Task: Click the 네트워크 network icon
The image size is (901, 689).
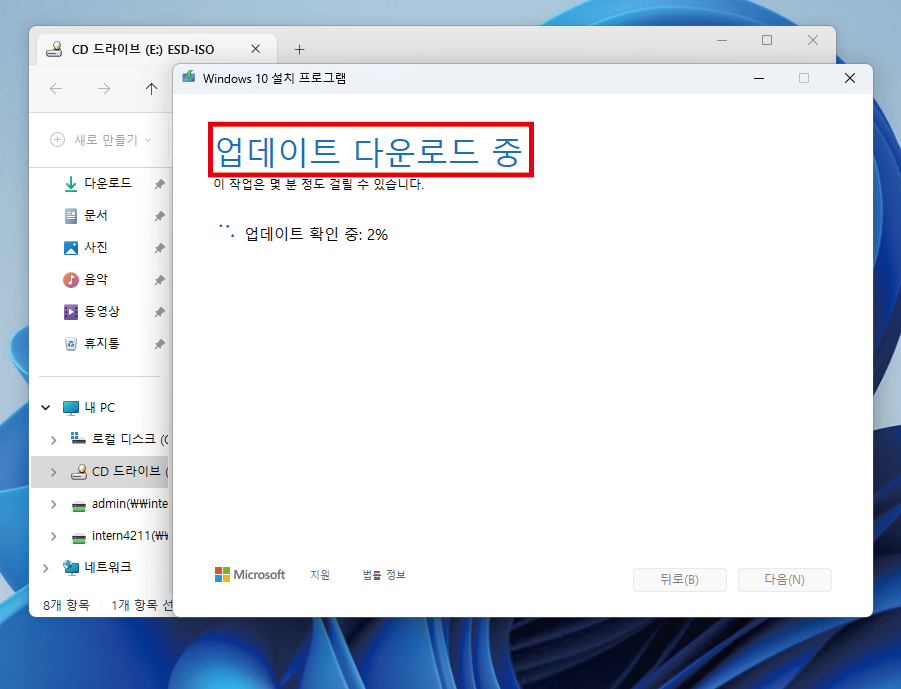Action: pyautogui.click(x=71, y=568)
